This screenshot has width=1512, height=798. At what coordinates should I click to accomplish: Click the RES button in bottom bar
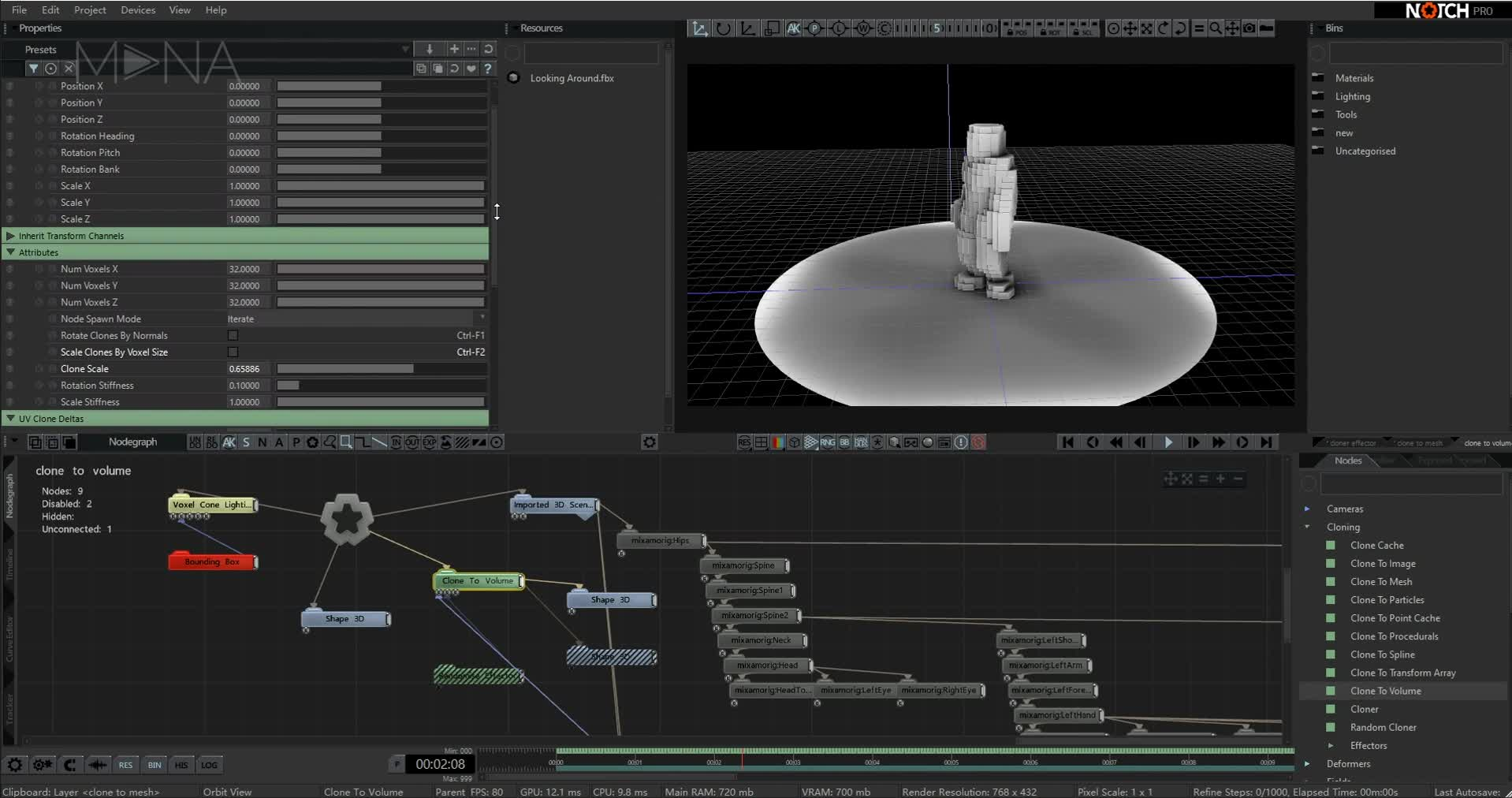coord(125,765)
